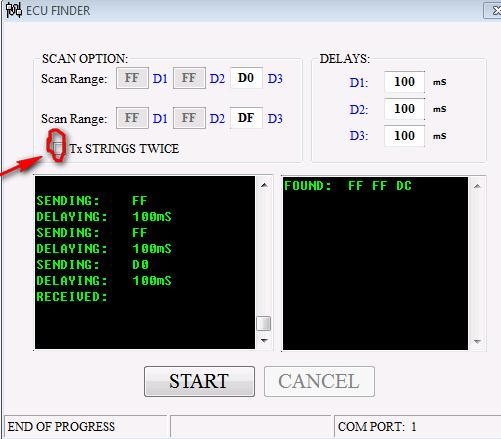Click the ECU Finder title bar icon
Screen dimensions: 501x439
[x=14, y=10]
